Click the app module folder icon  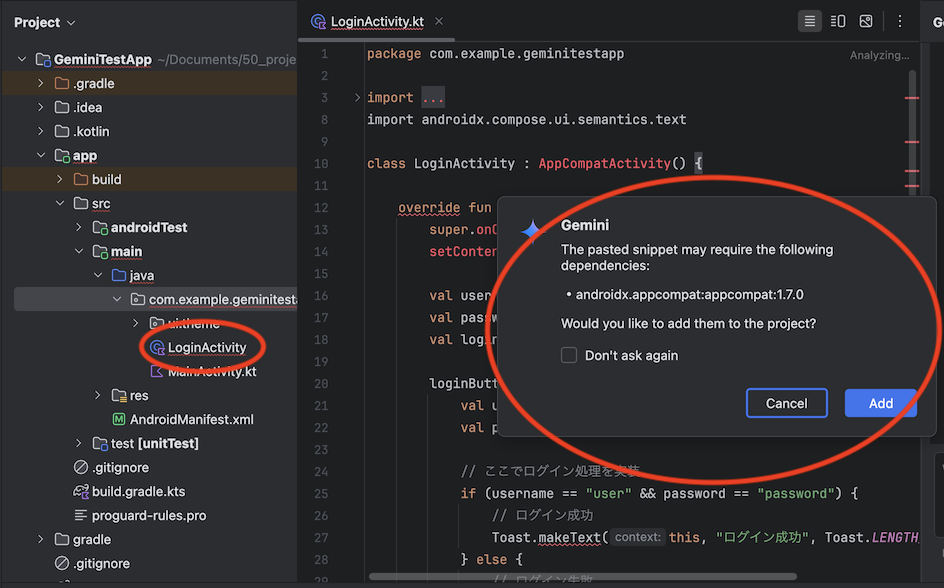[x=62, y=156]
